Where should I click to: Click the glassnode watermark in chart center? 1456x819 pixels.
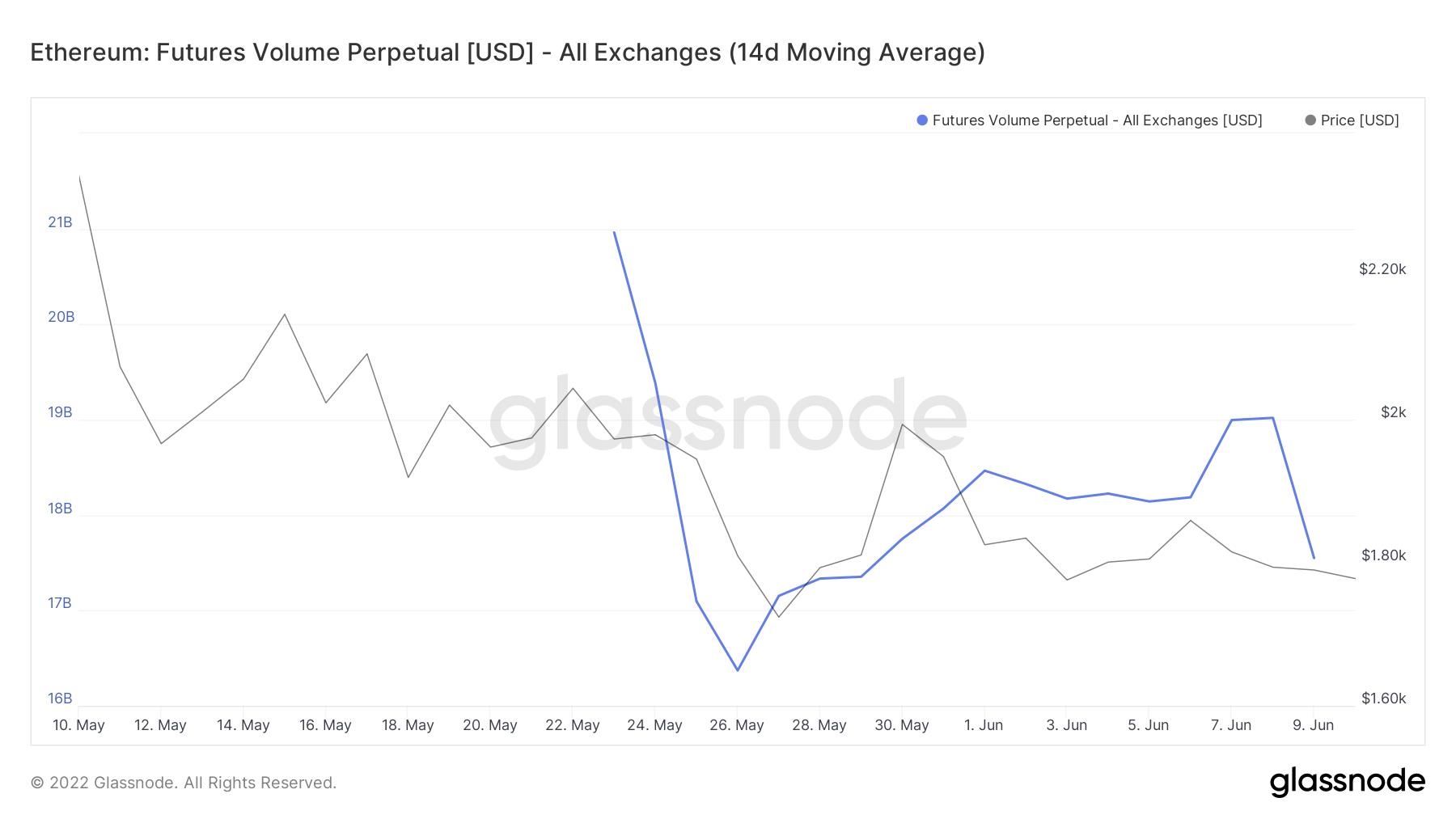pyautogui.click(x=726, y=422)
